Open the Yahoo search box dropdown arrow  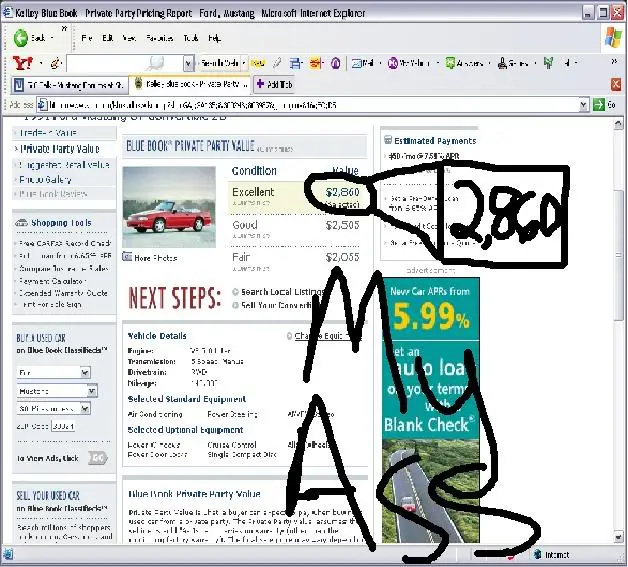click(188, 63)
